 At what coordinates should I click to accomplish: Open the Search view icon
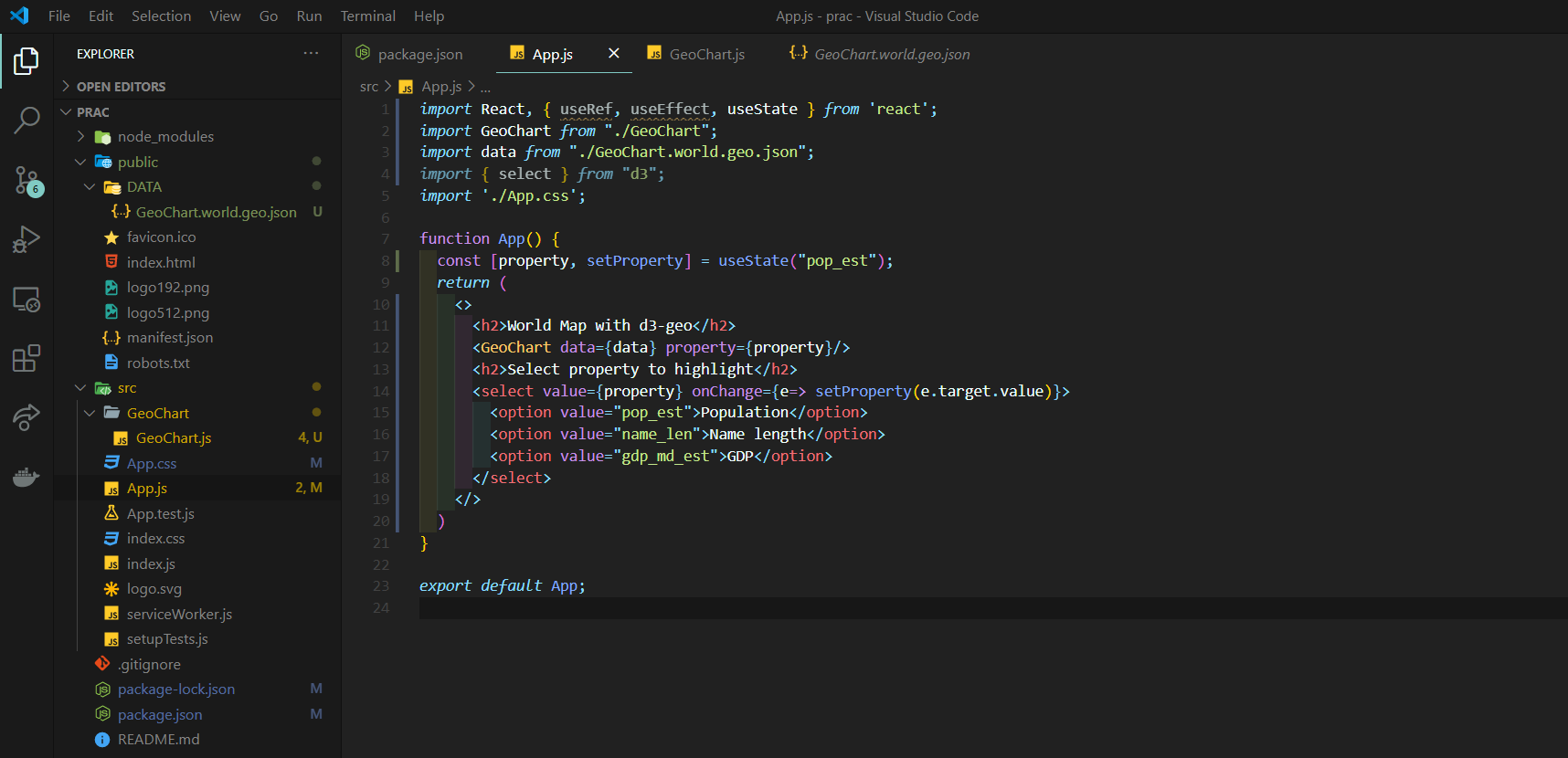tap(26, 120)
